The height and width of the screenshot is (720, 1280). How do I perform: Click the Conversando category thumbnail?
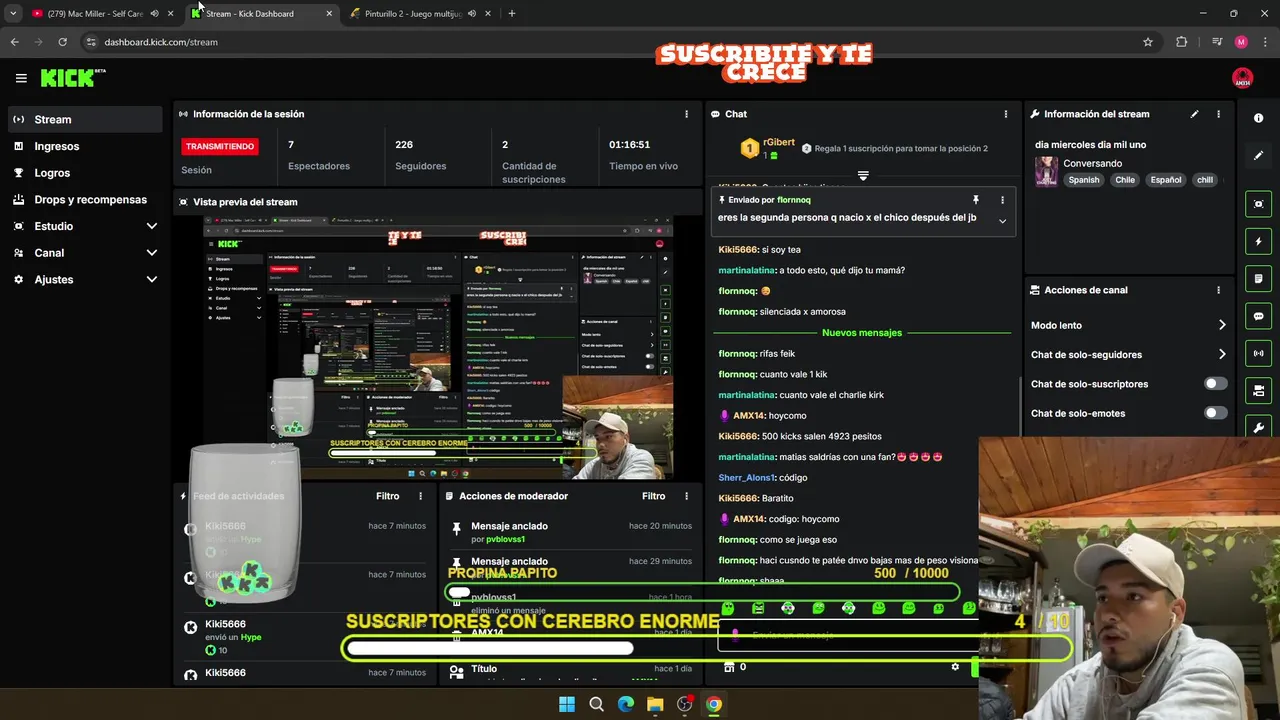coord(1046,171)
